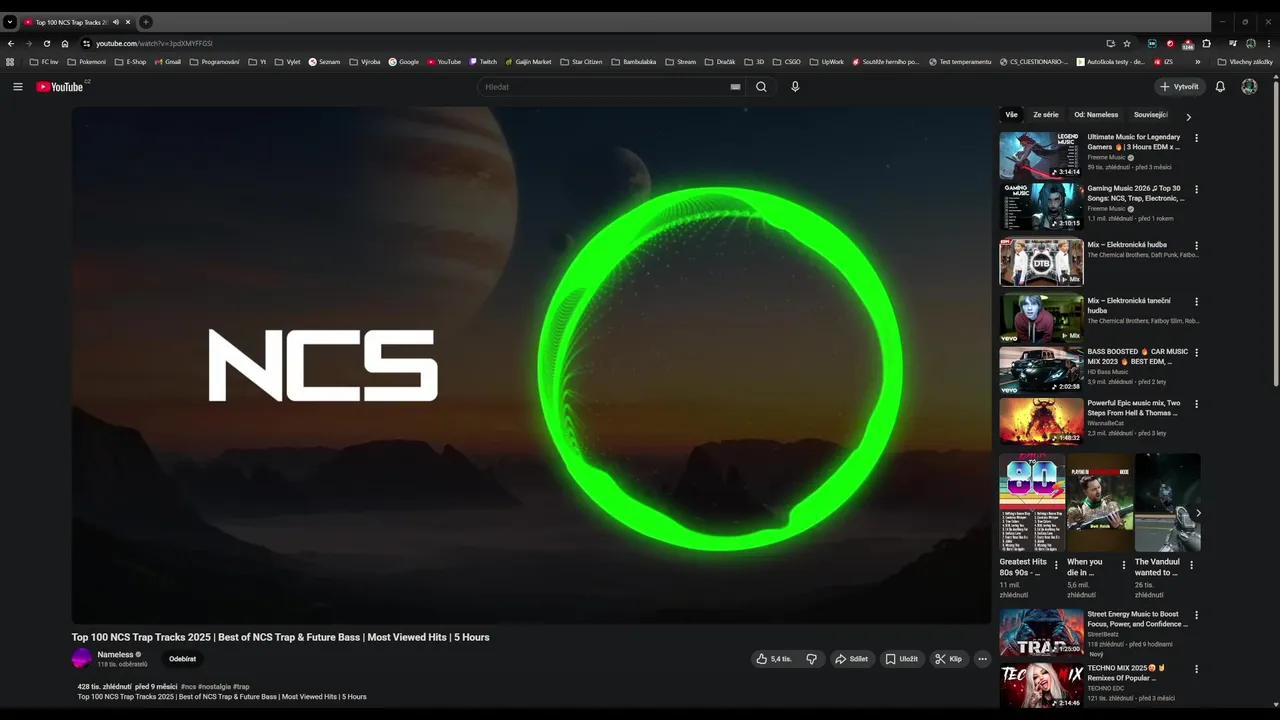Open the notifications bell
The width and height of the screenshot is (1280, 720).
(x=1220, y=87)
